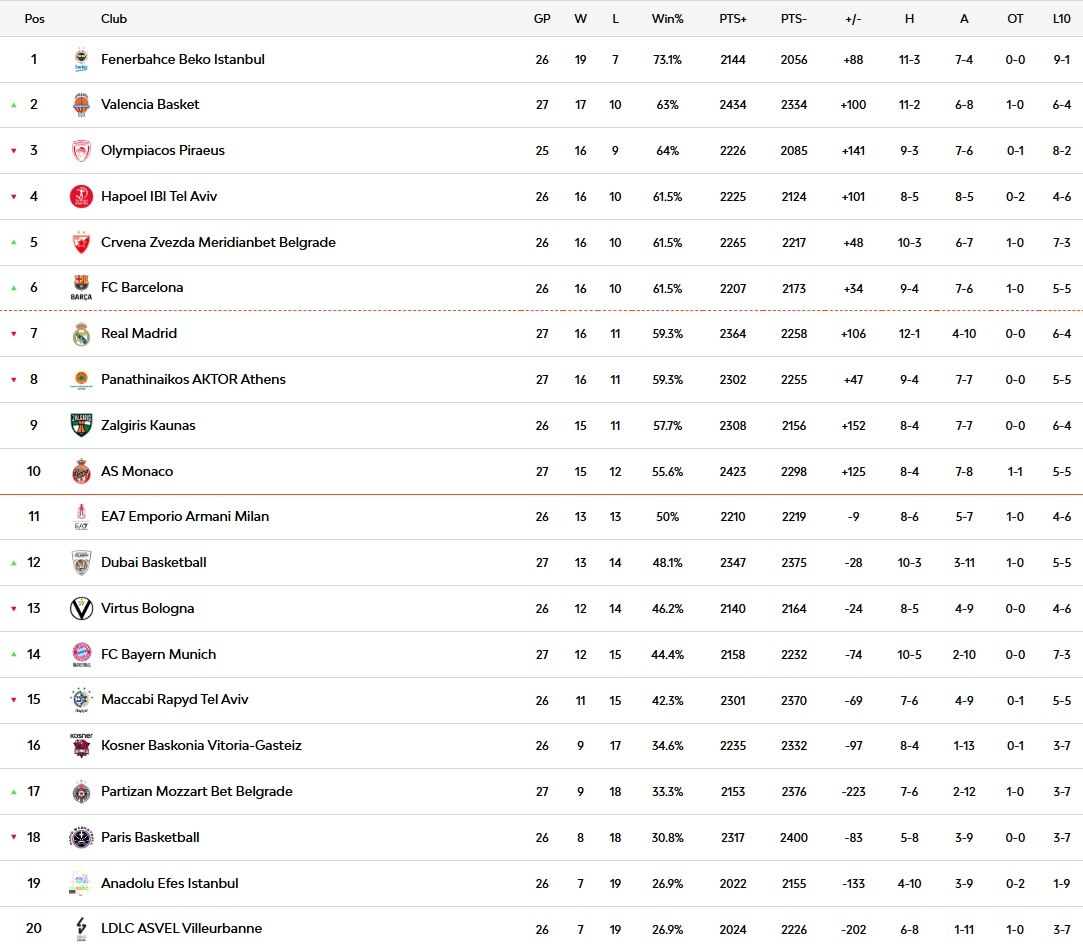Open Hapoel IBI Tel Aviv team link
Image resolution: width=1083 pixels, height=948 pixels.
(x=159, y=196)
